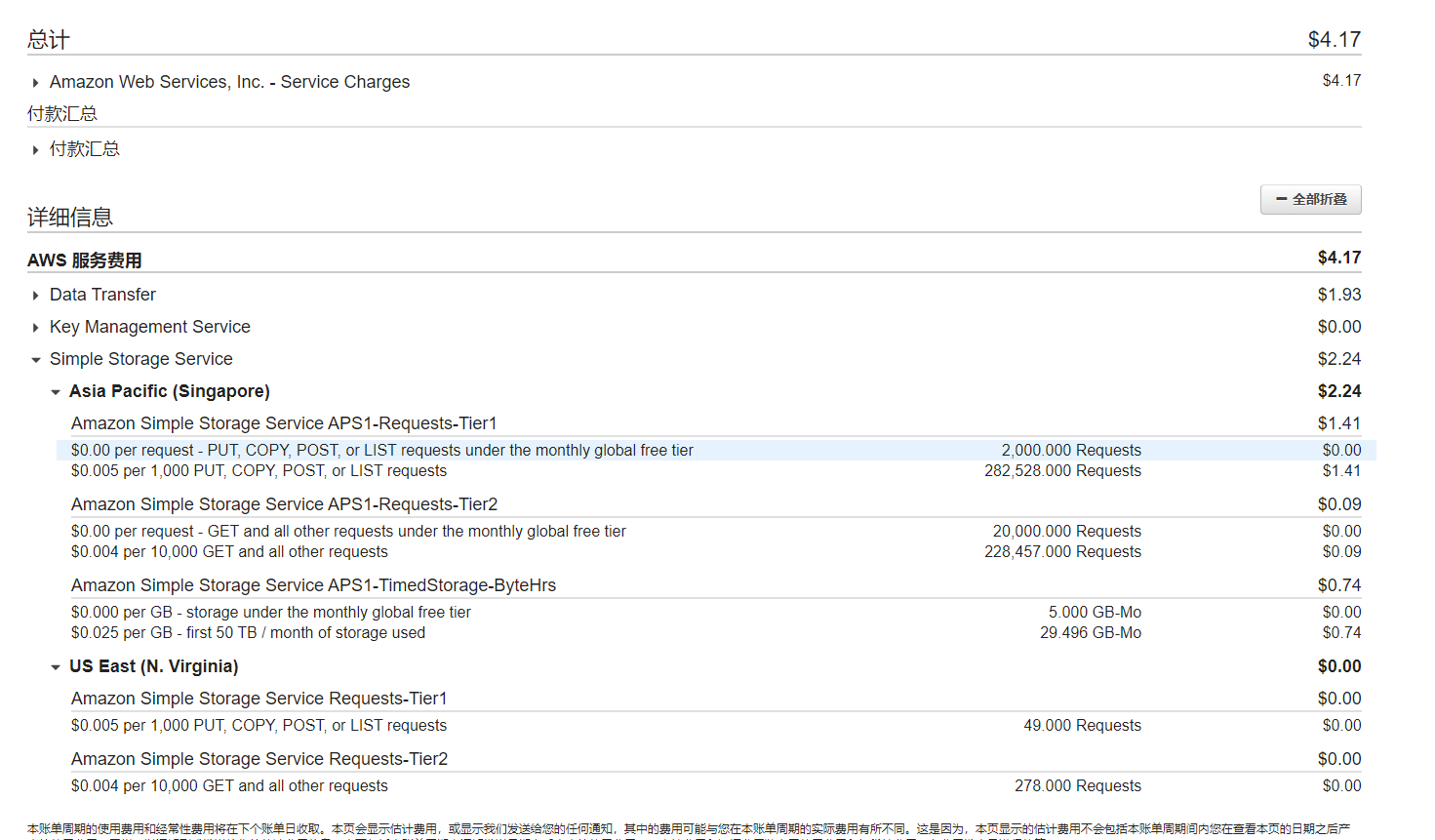The height and width of the screenshot is (840, 1435).
Task: Select APS1-Requests-Tier2 heading row
Action: [x=284, y=504]
